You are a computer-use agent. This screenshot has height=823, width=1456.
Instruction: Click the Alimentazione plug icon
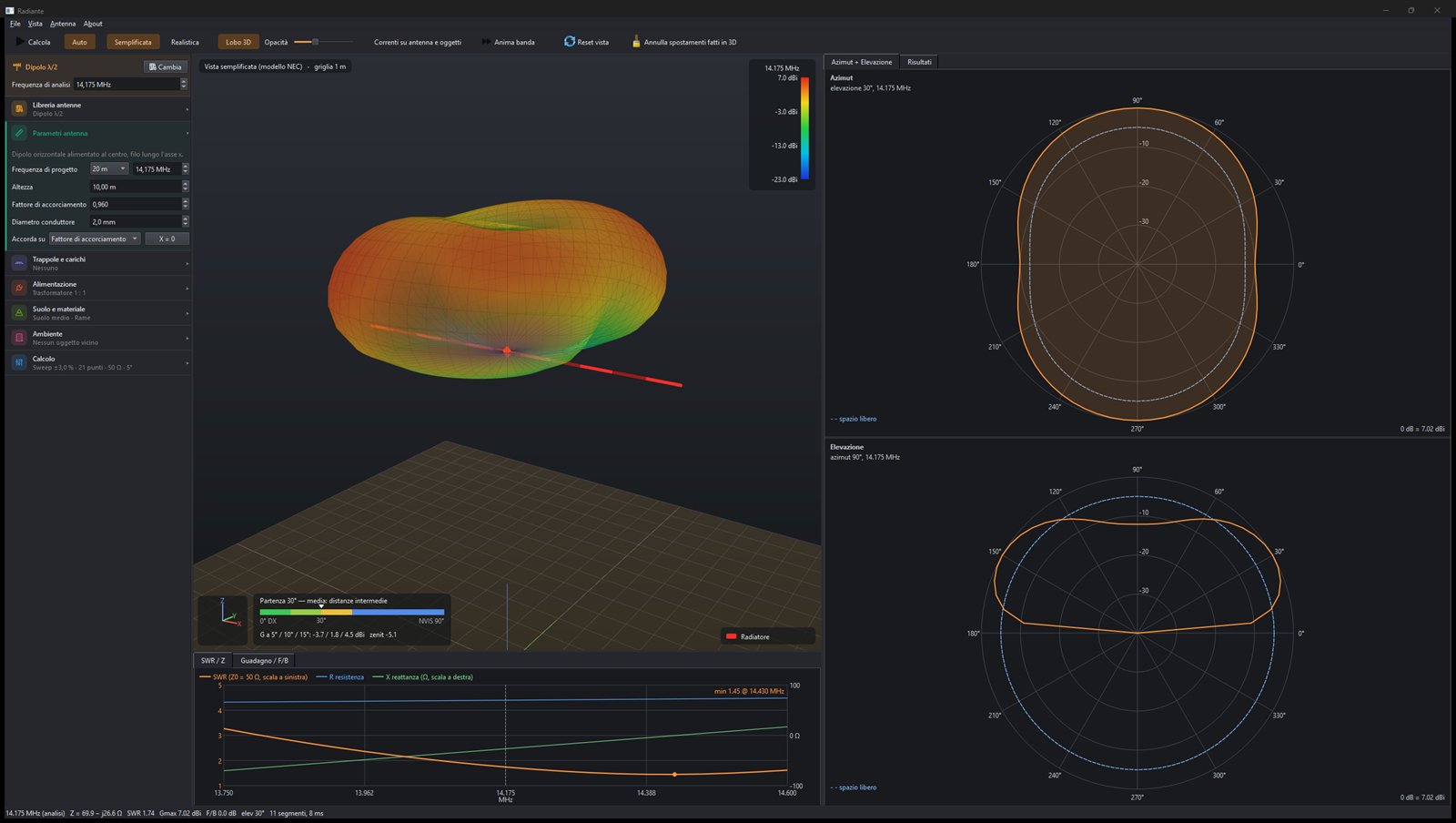[x=19, y=288]
